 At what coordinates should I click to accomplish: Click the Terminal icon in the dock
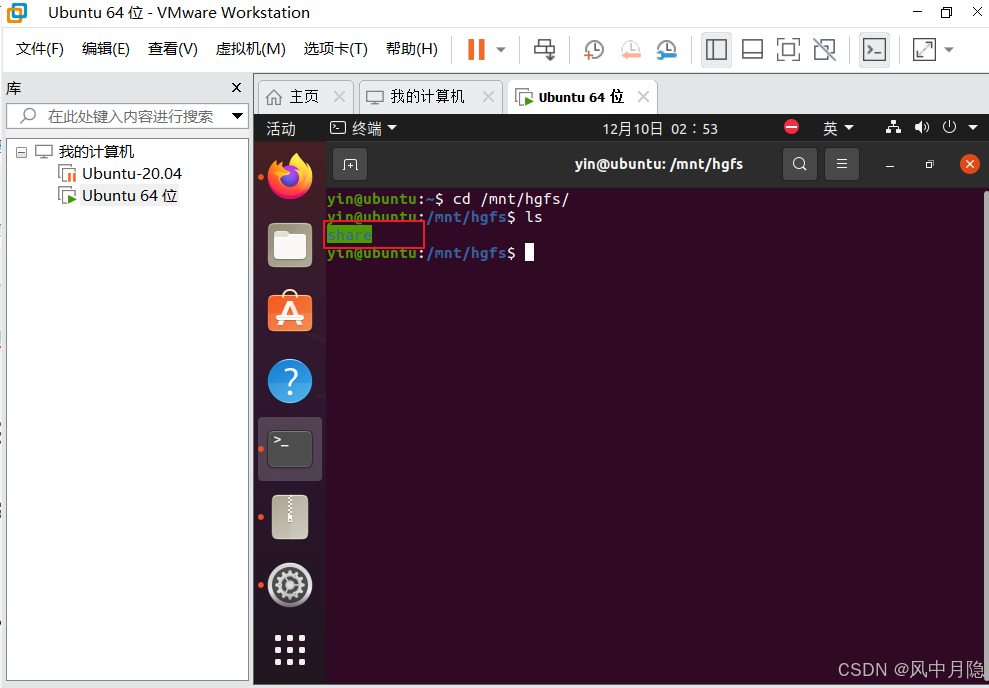(x=290, y=449)
